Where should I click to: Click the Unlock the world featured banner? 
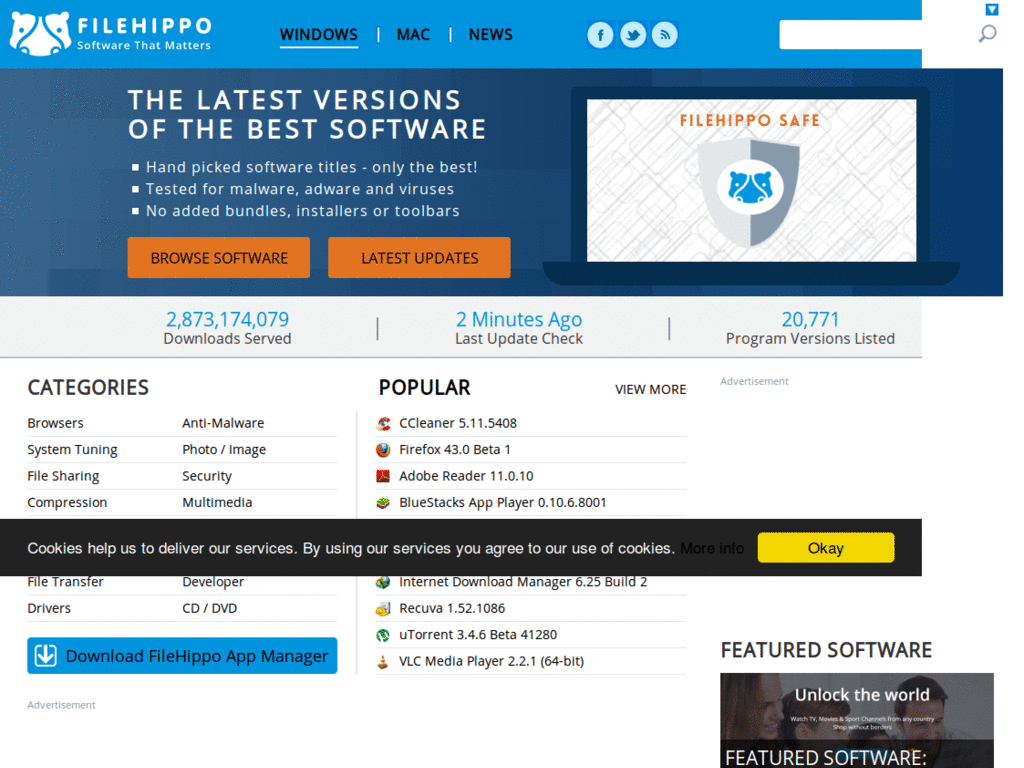(x=857, y=720)
